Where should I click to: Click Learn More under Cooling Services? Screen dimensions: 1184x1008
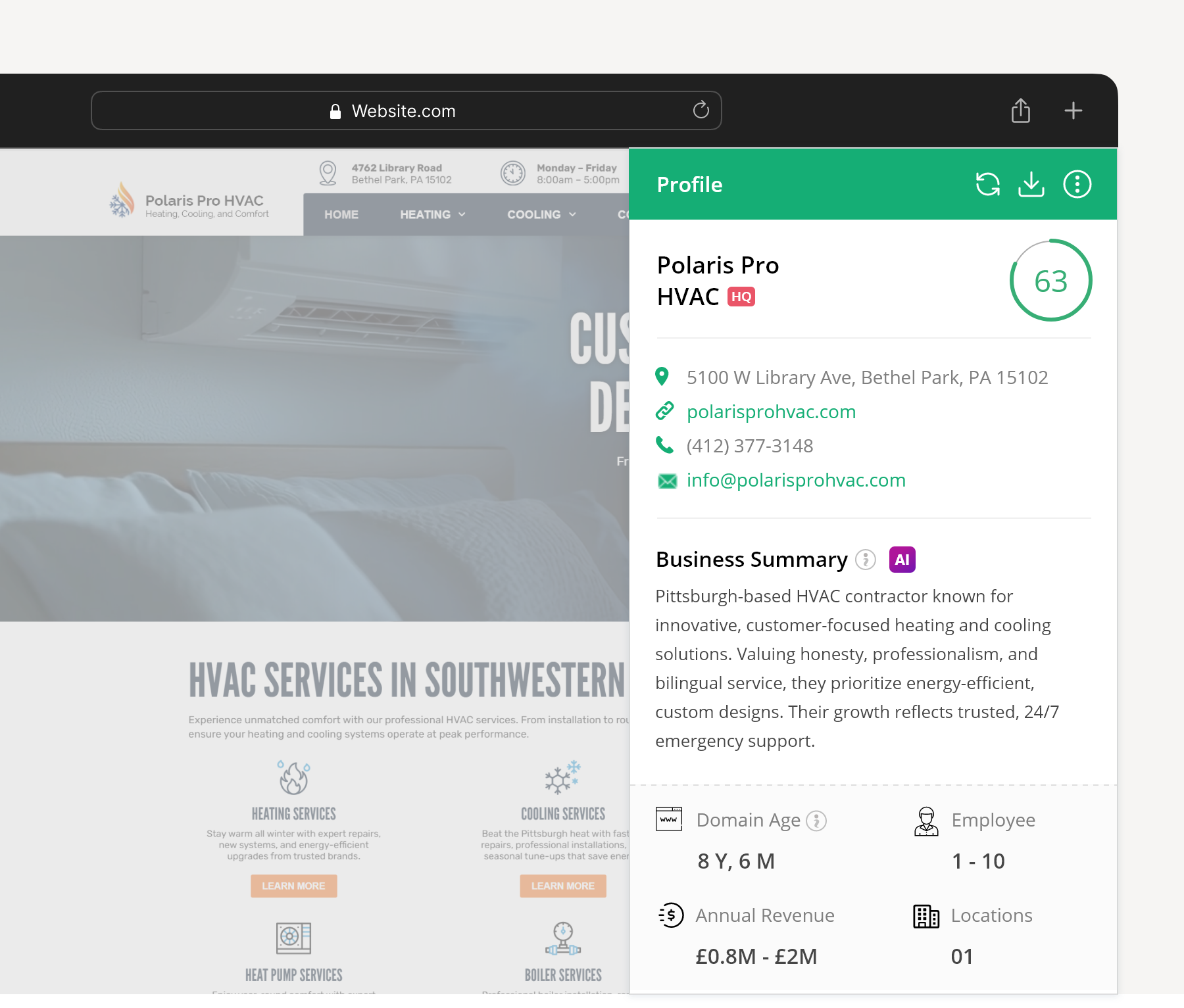[x=562, y=886]
